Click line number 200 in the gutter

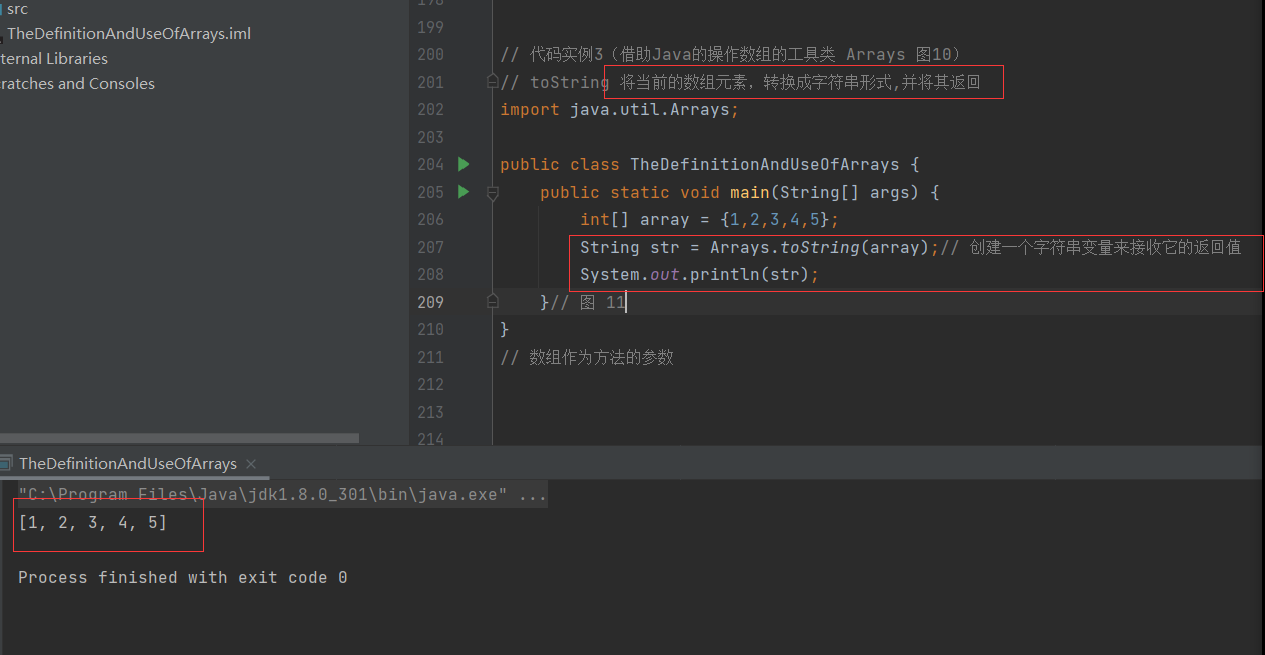pyautogui.click(x=430, y=54)
